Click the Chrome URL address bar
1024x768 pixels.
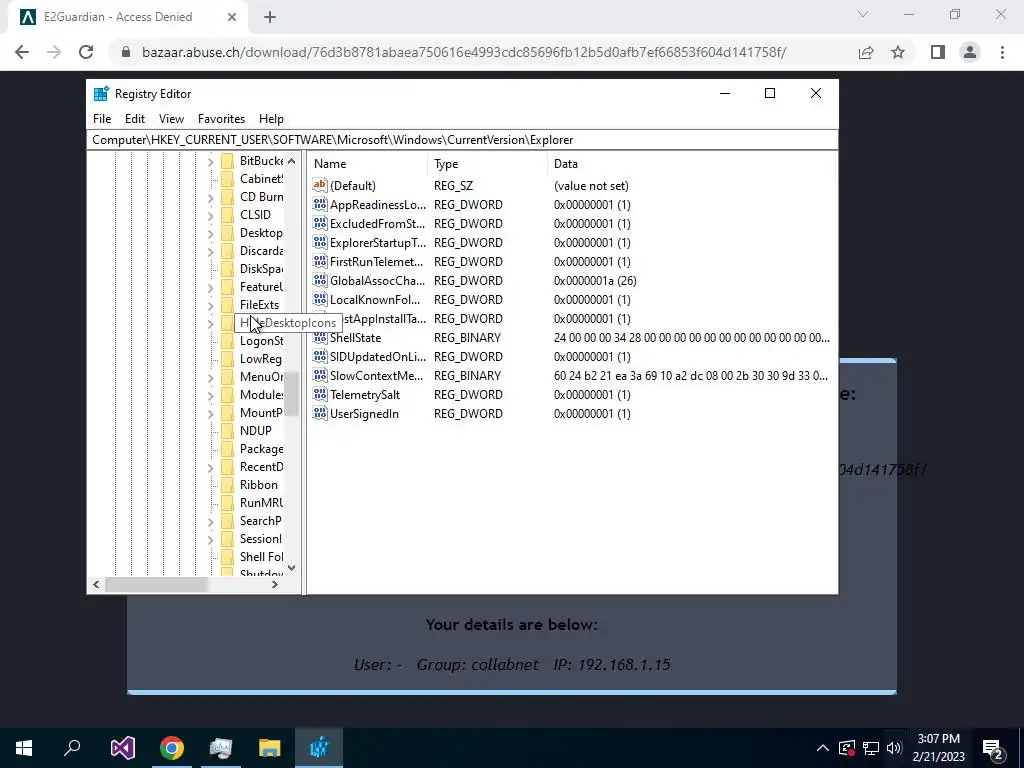[464, 52]
